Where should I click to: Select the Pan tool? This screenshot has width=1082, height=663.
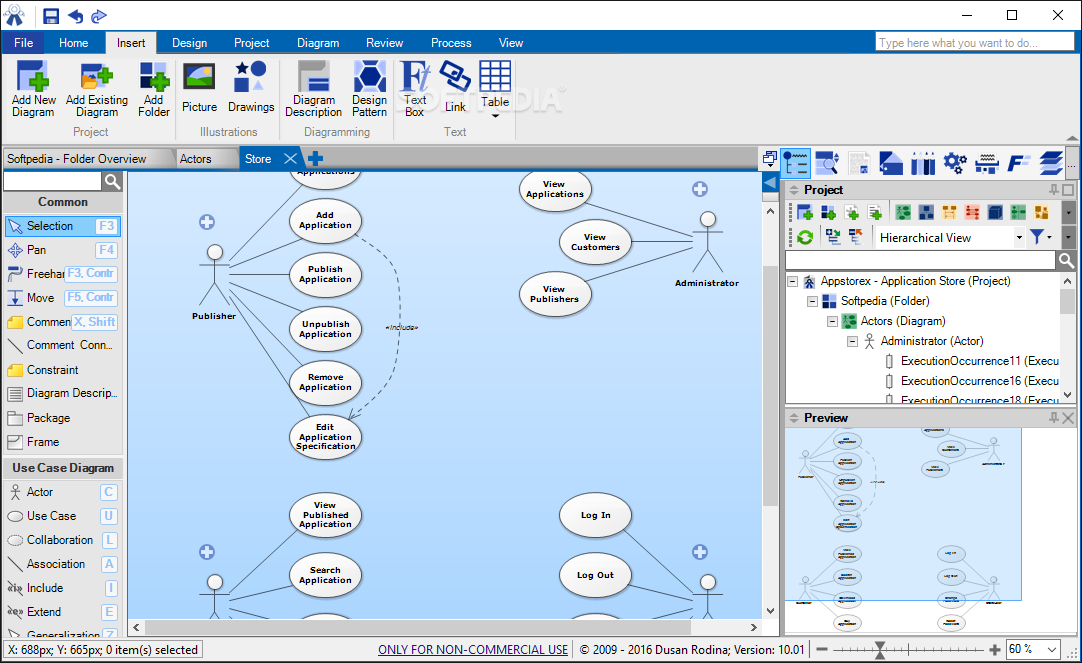pyautogui.click(x=62, y=250)
